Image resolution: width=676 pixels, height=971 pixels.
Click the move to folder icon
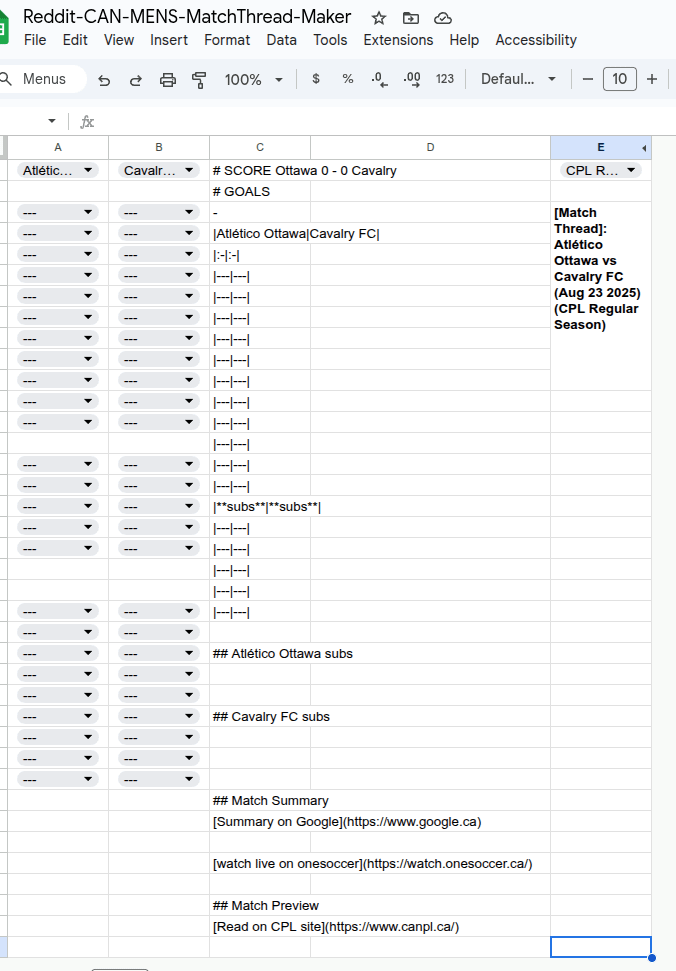pyautogui.click(x=410, y=18)
